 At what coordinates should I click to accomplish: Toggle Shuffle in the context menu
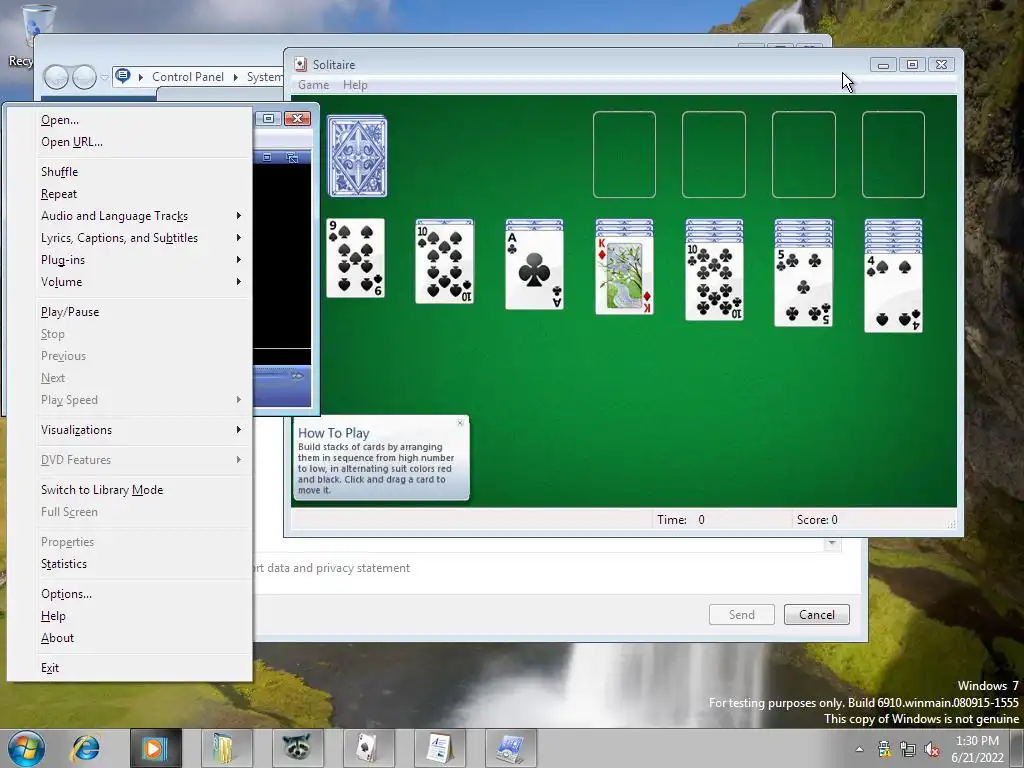tap(129, 172)
